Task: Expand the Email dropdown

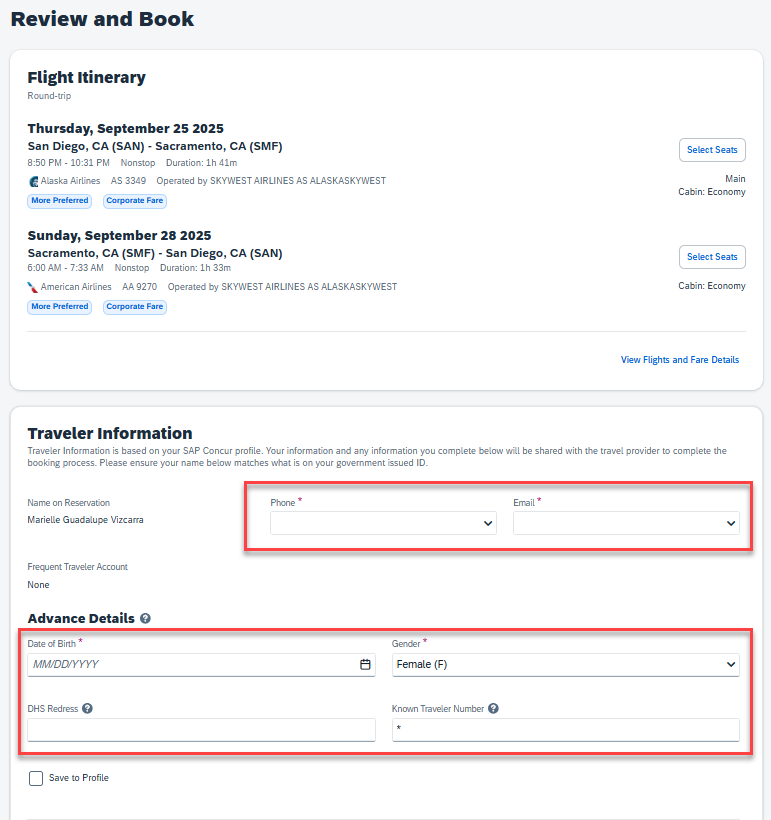Action: [x=626, y=523]
